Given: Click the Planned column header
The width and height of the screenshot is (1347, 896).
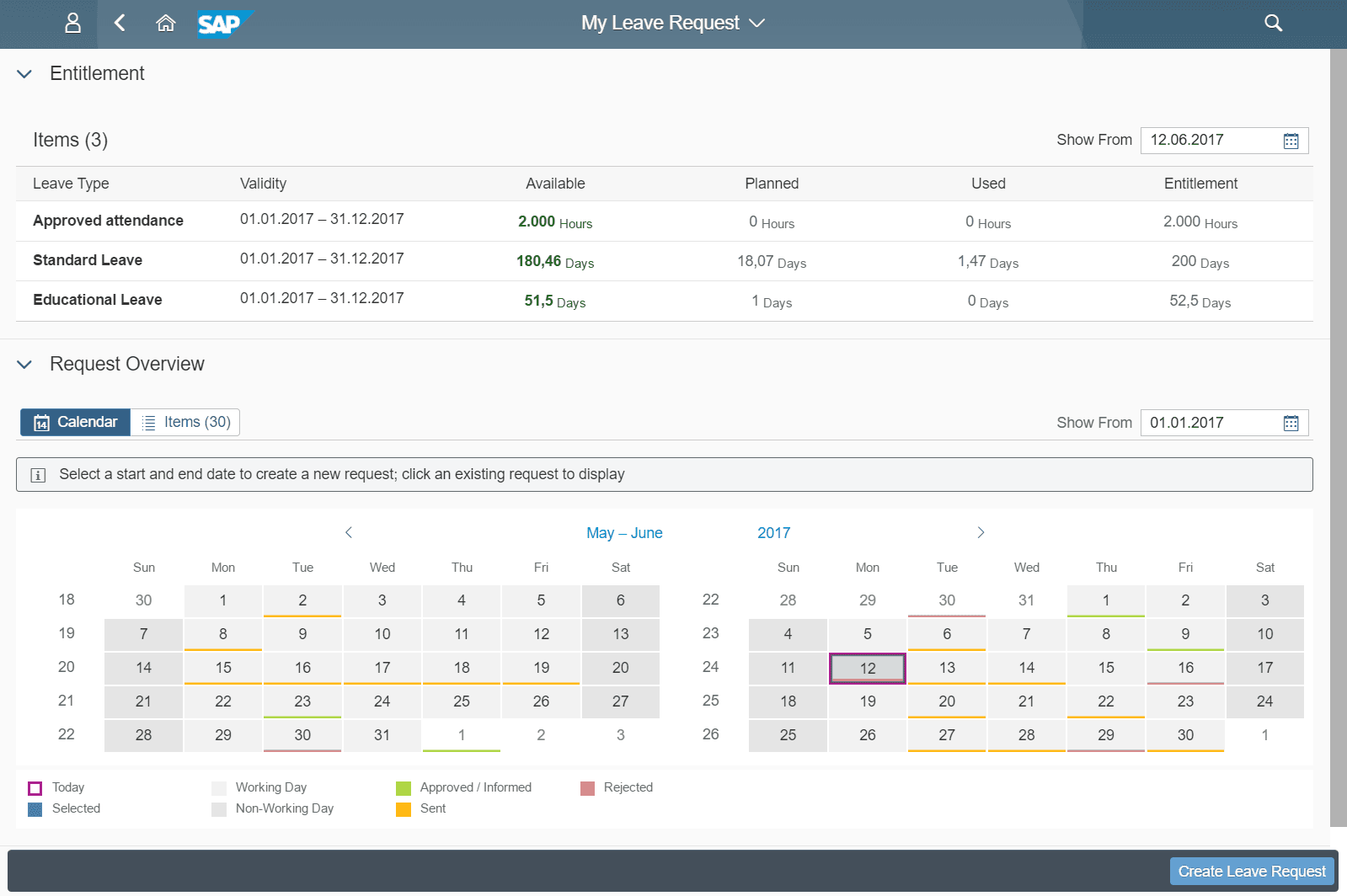Looking at the screenshot, I should click(x=772, y=184).
